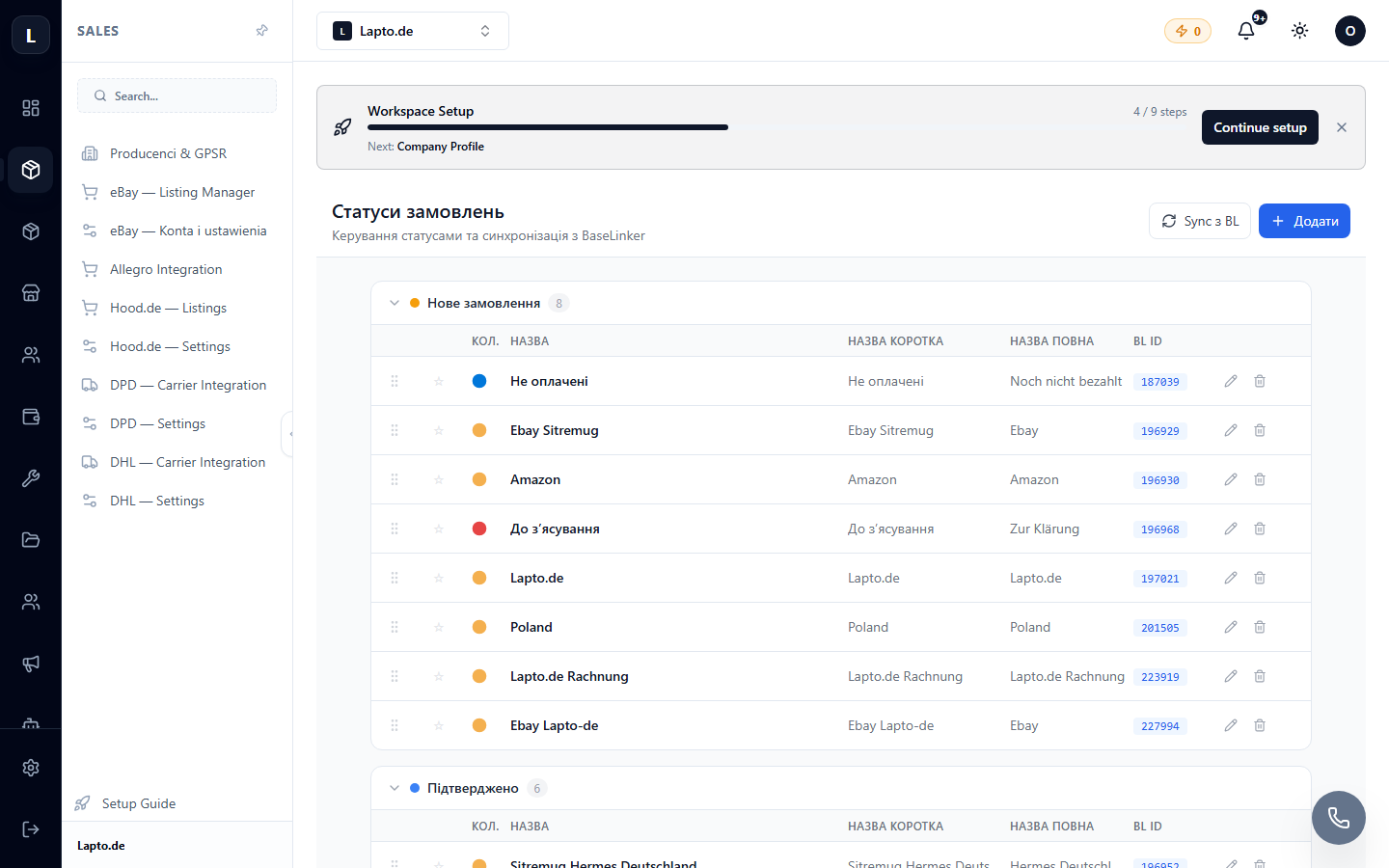The height and width of the screenshot is (868, 1389).
Task: Click BL ID badge 187039
Action: tap(1160, 382)
